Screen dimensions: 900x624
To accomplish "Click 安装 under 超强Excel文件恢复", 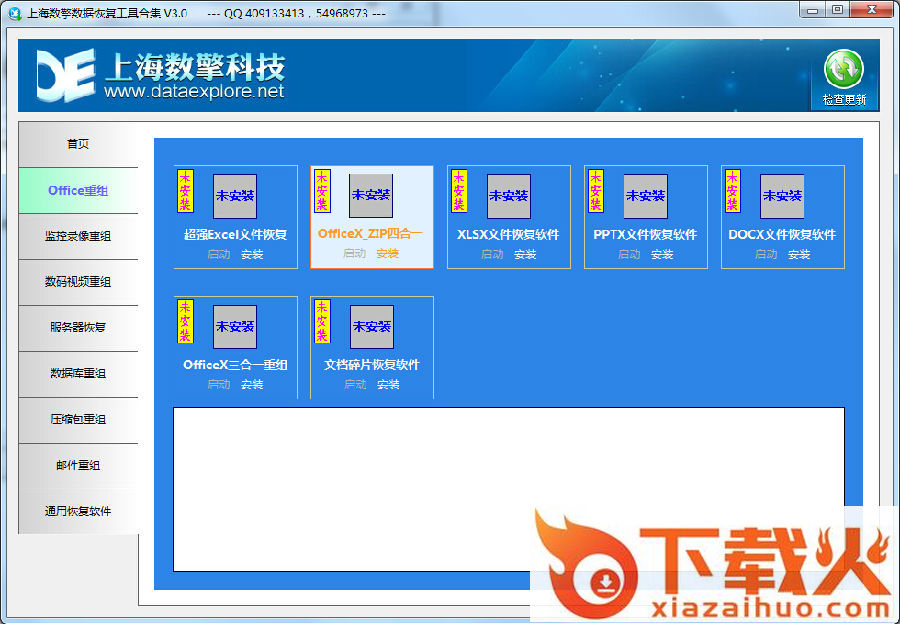I will tap(252, 254).
